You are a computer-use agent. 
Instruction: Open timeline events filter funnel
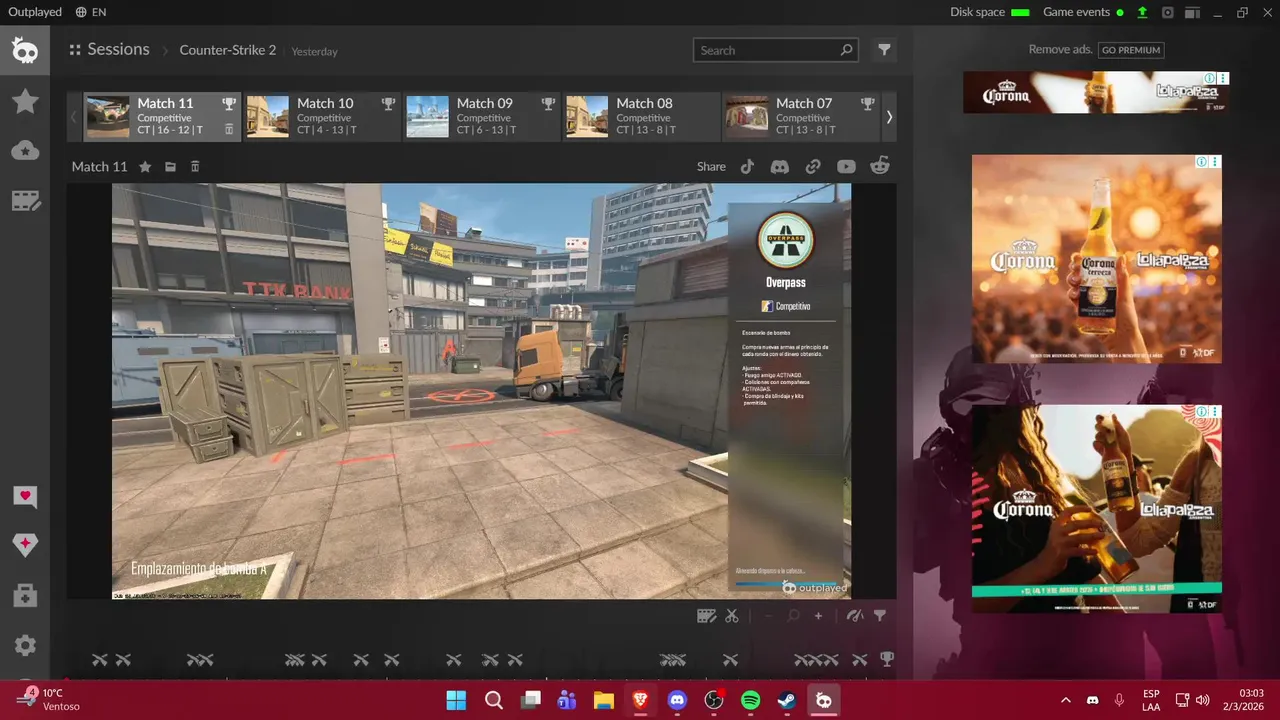880,616
